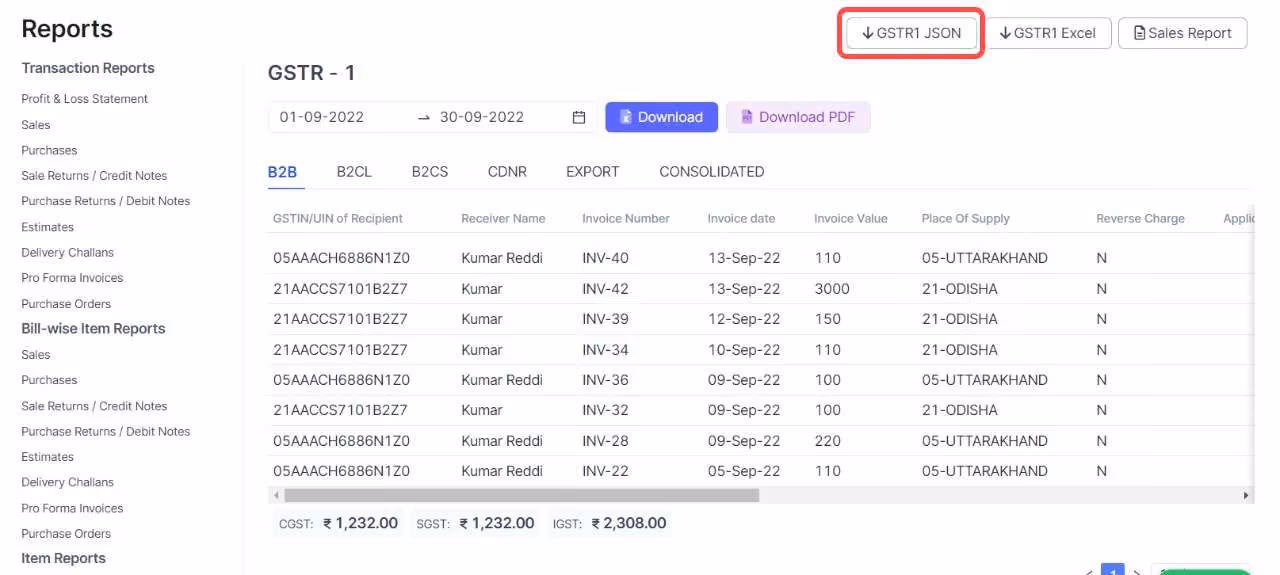Switch to the CONSOLIDATED tab
Screen dimensions: 1280x575
(712, 172)
